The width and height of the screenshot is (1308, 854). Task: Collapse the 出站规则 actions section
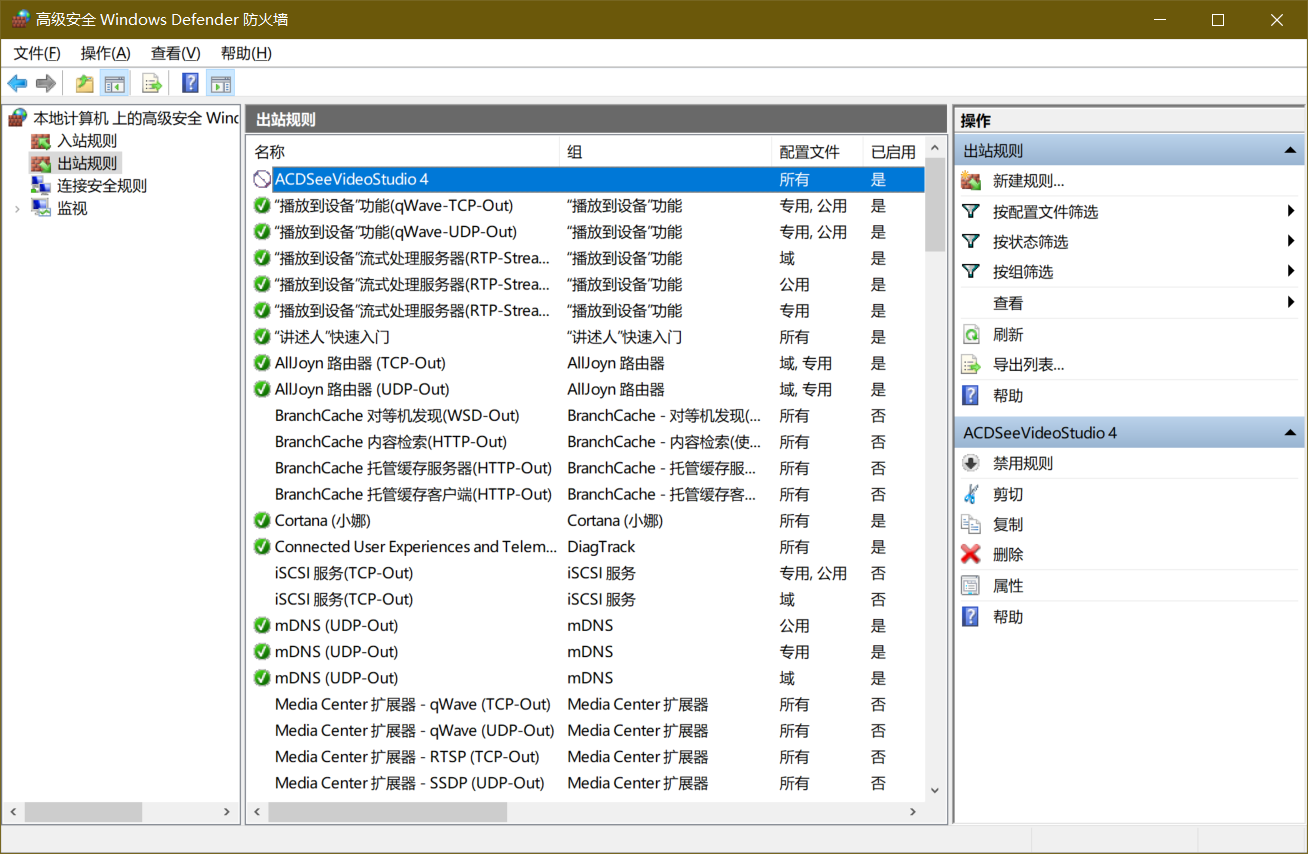[1290, 151]
